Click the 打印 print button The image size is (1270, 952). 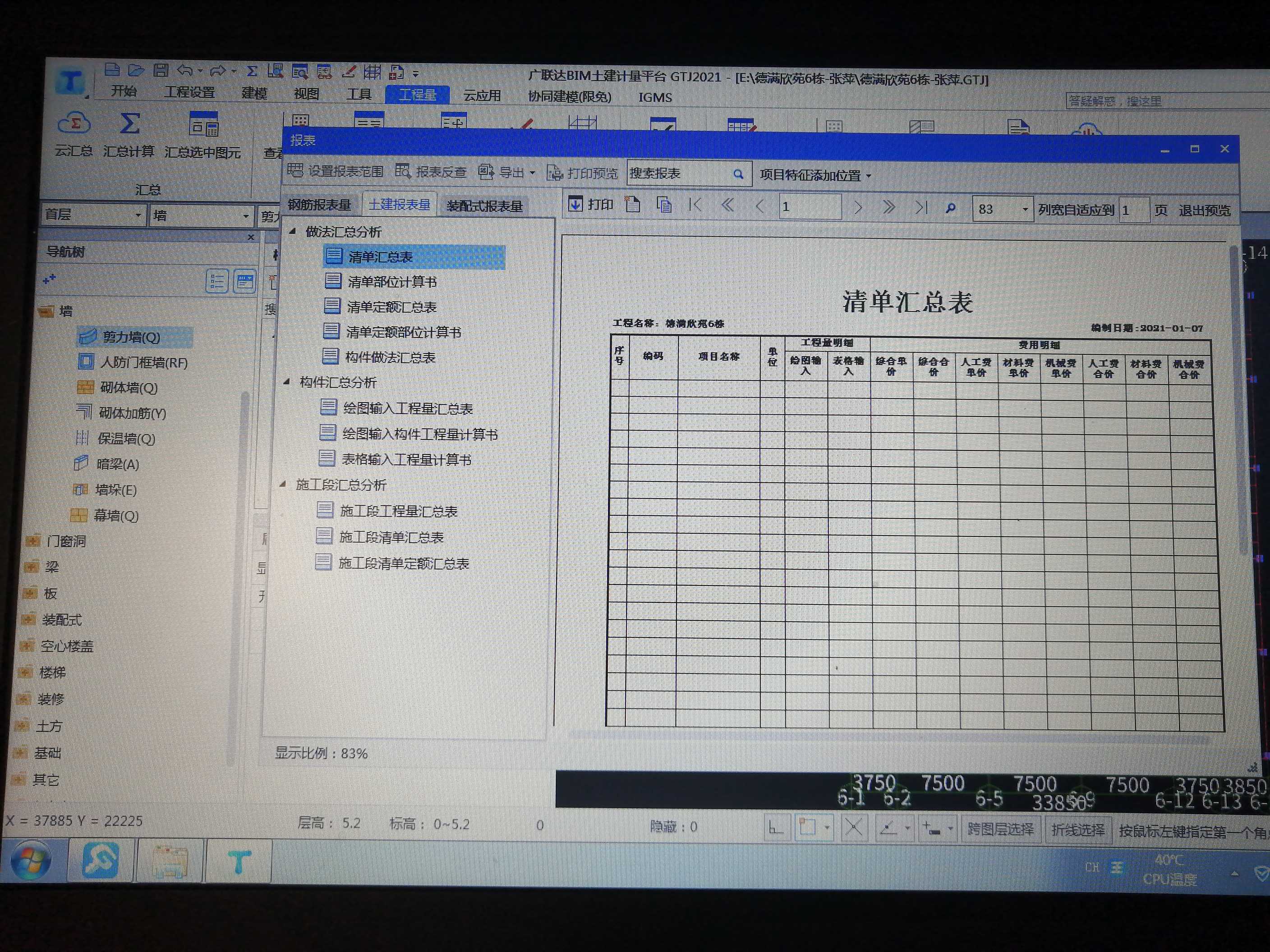pyautogui.click(x=591, y=204)
